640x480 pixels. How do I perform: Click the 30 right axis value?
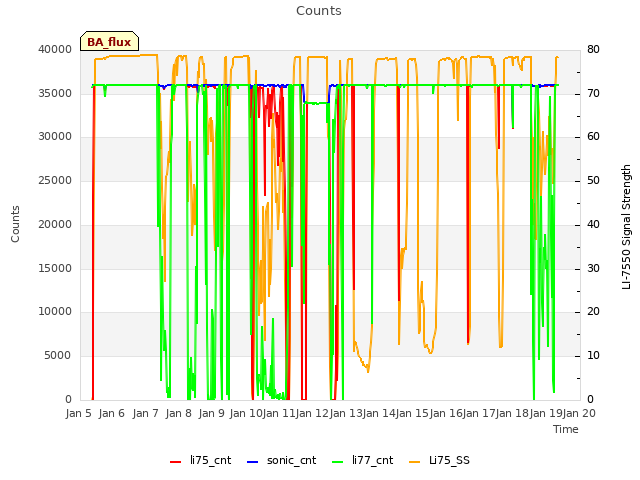(x=593, y=269)
